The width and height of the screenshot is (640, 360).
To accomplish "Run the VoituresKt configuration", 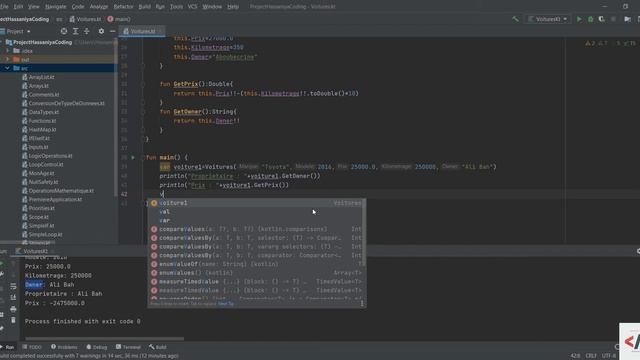I will click(x=579, y=19).
